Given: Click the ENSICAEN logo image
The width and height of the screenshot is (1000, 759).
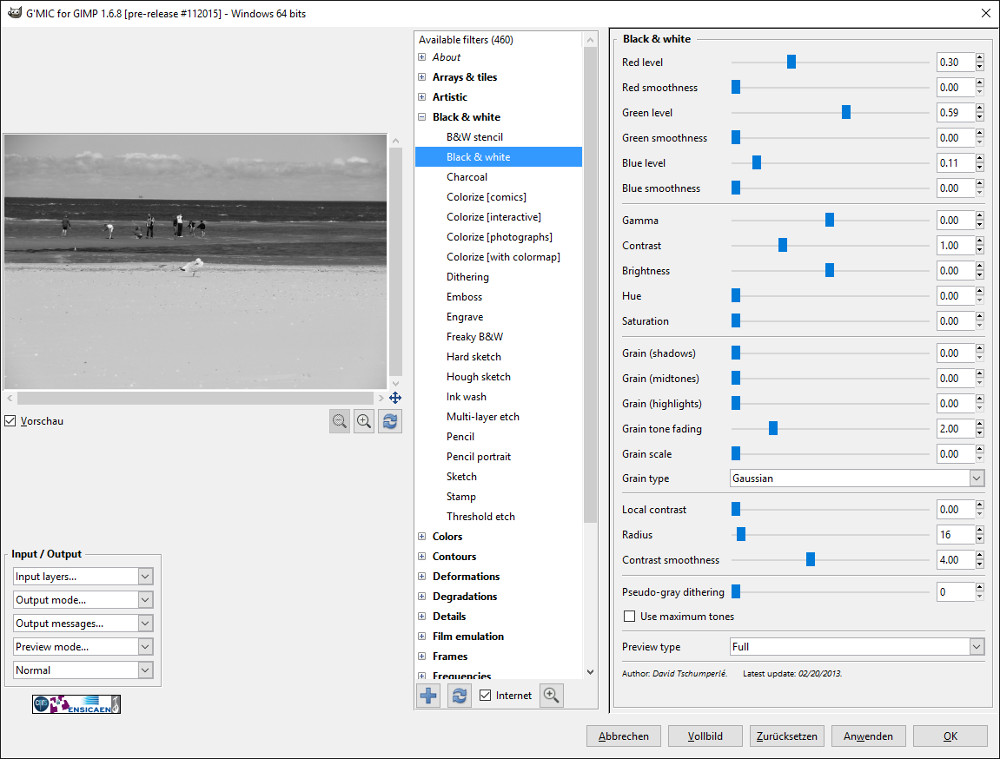Looking at the screenshot, I should [x=76, y=704].
